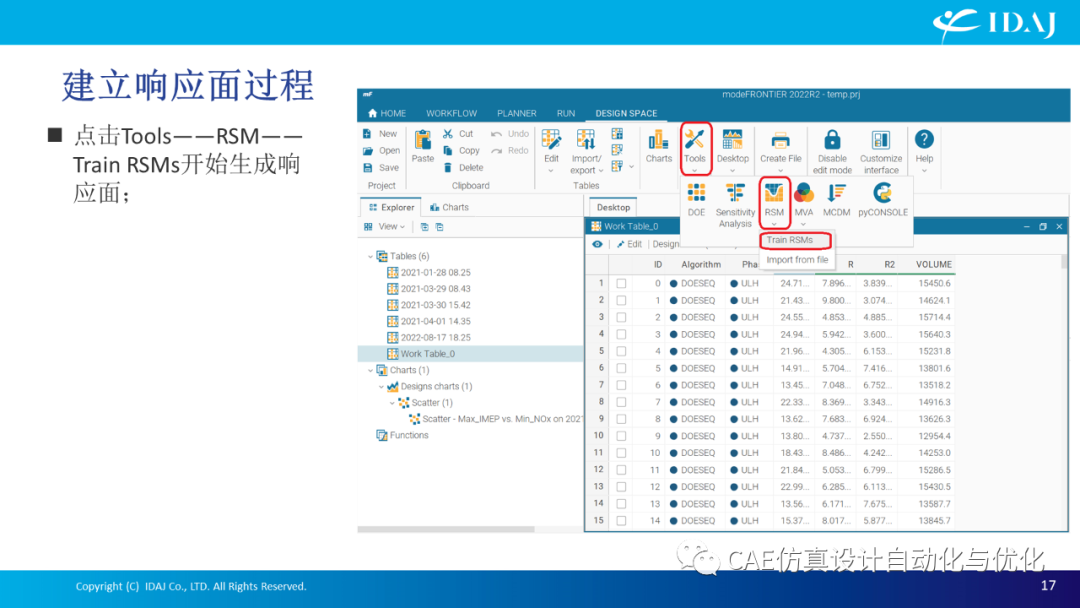Screen dimensions: 1080x608
Task: Open the View dropdown in Explorer
Action: pos(384,227)
